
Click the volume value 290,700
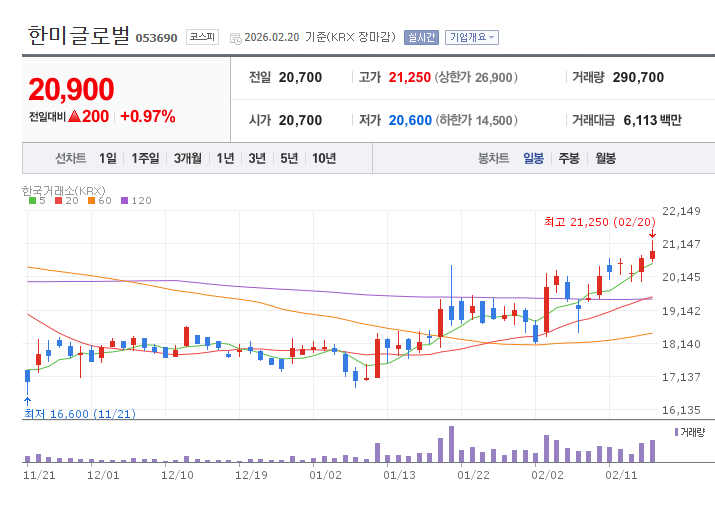(x=638, y=77)
